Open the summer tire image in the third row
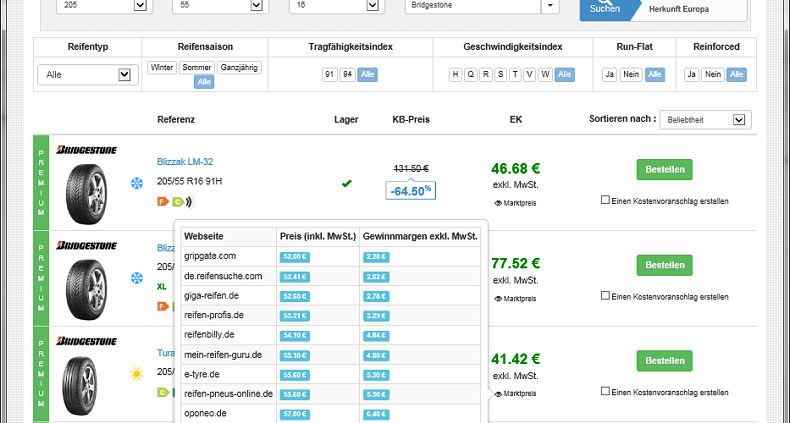790x423 pixels. pos(80,385)
